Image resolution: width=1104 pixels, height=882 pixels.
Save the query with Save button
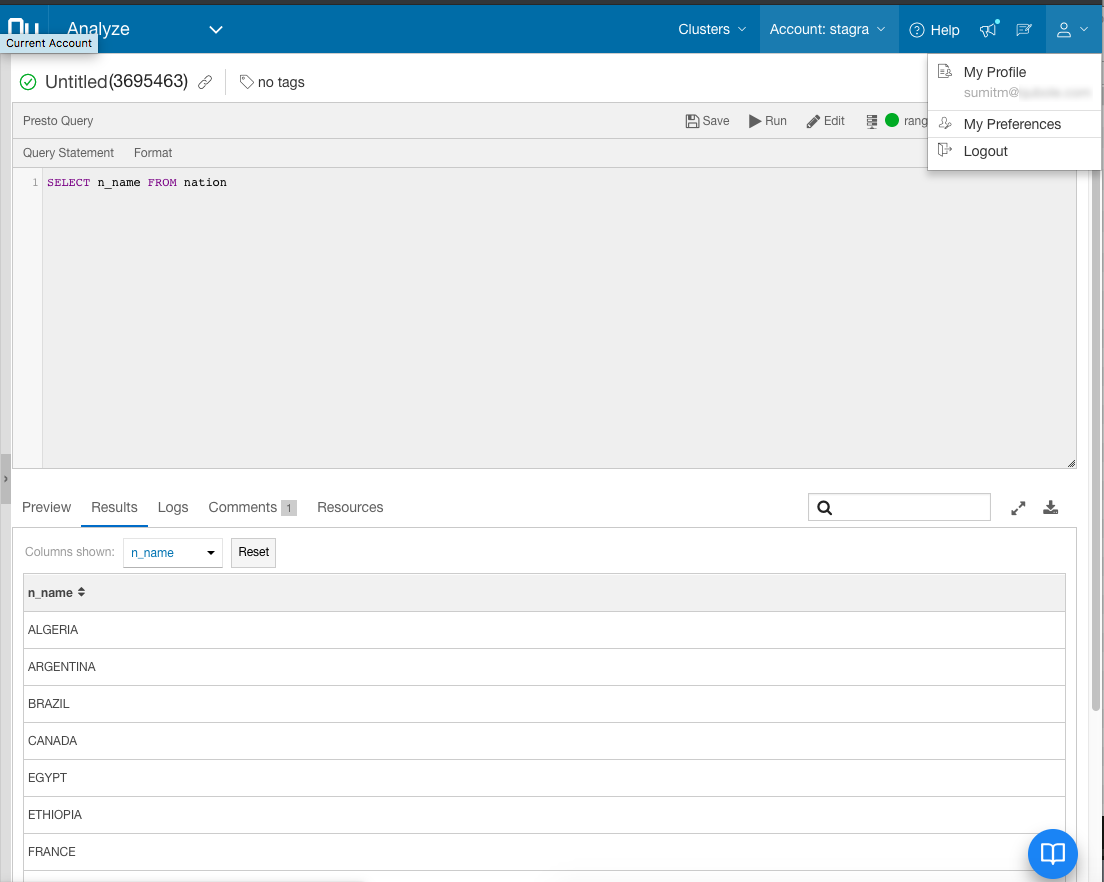click(x=707, y=121)
